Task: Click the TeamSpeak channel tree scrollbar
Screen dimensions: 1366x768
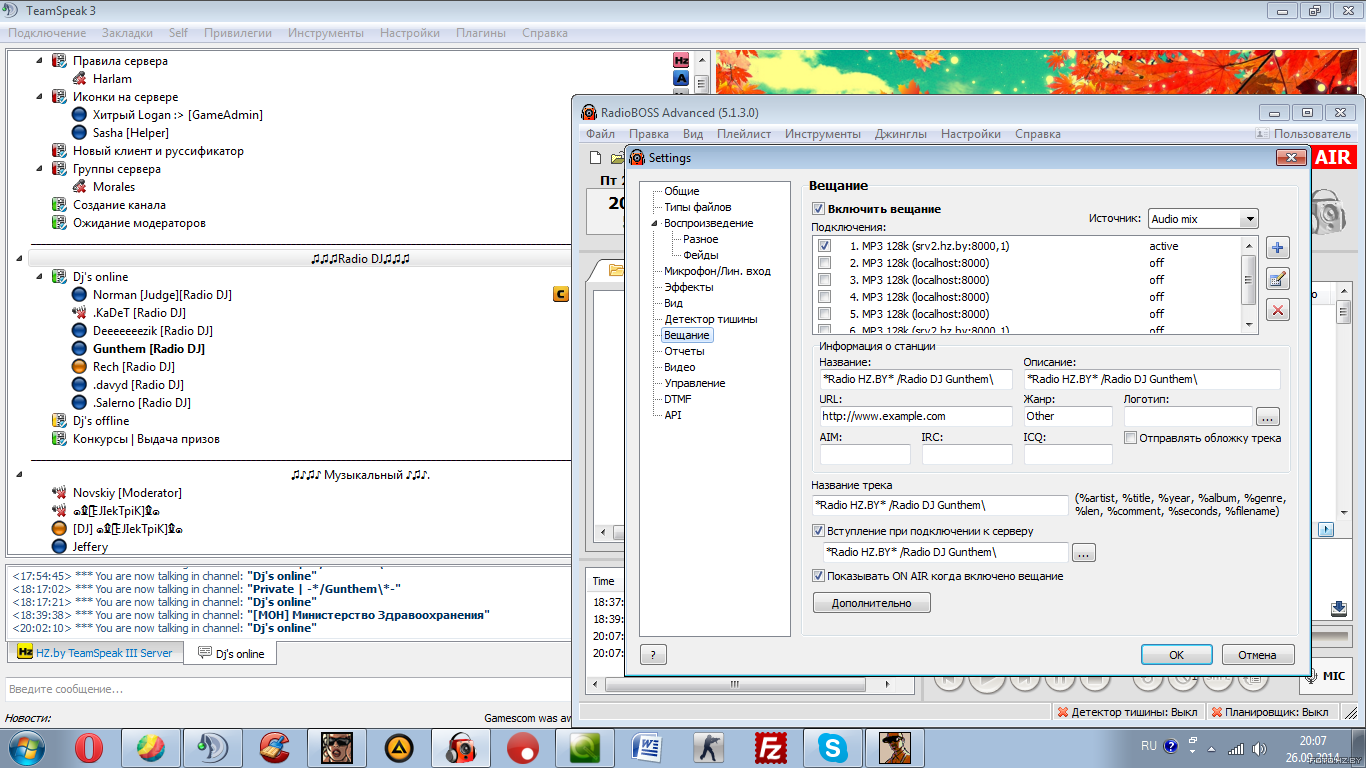Action: [701, 302]
